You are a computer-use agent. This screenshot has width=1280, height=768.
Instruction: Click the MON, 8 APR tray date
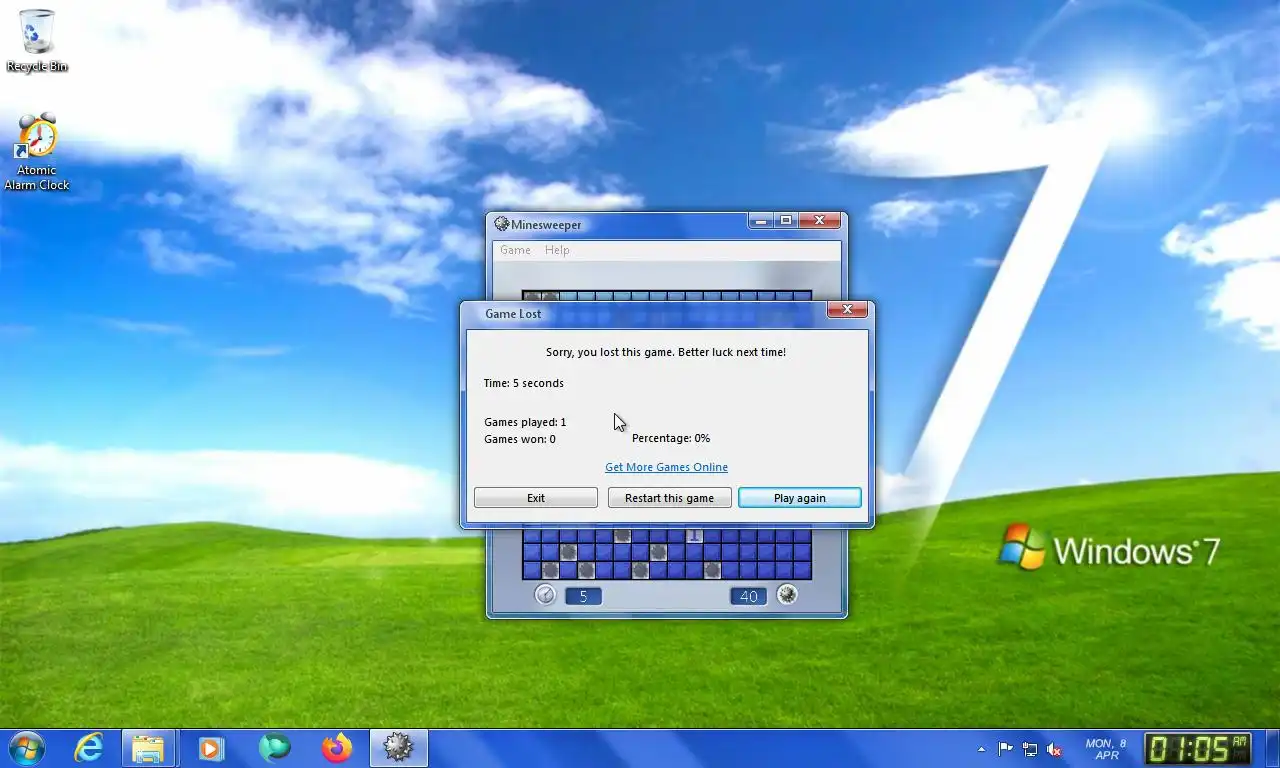1106,749
